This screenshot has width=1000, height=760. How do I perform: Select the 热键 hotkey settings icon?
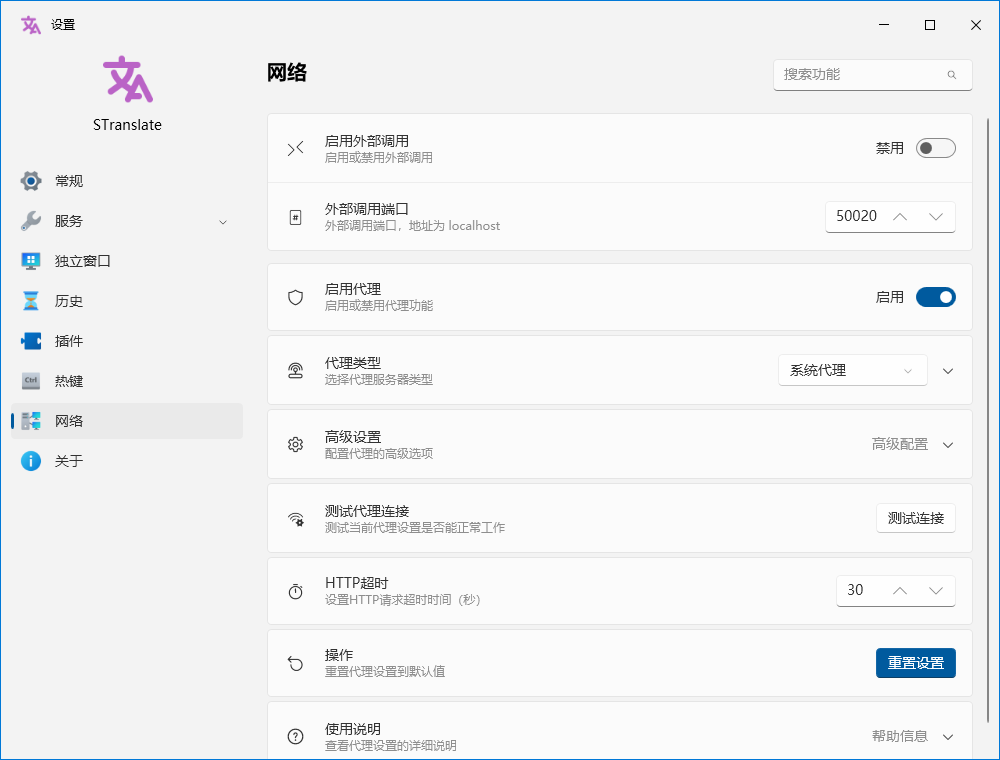click(30, 381)
